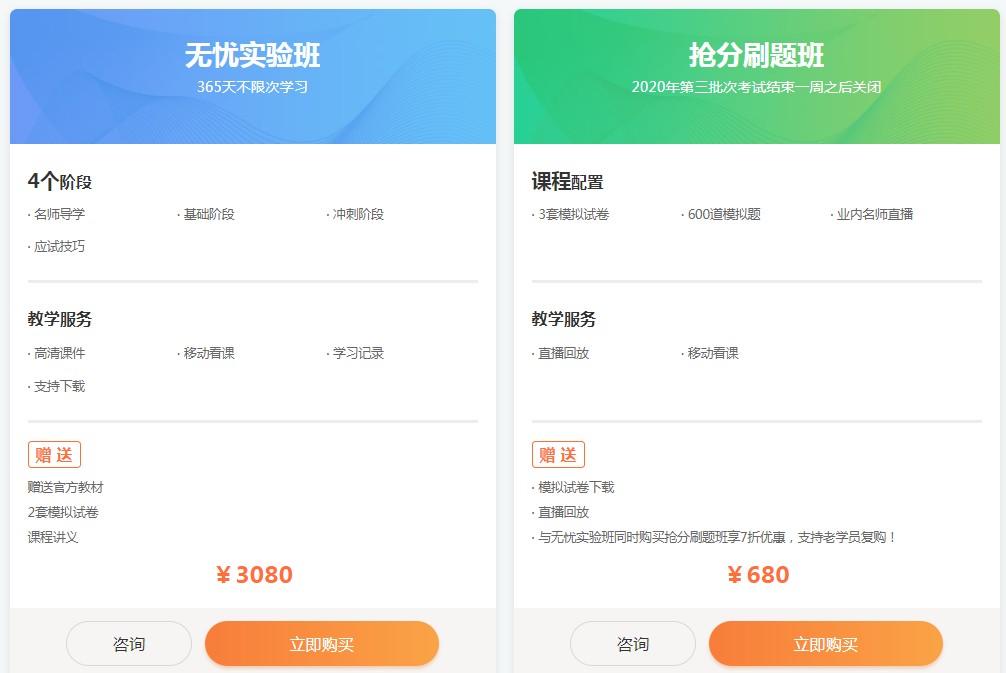1006x673 pixels.
Task: Click the 立即购买 button for 抢分刷题班
Action: (x=826, y=643)
